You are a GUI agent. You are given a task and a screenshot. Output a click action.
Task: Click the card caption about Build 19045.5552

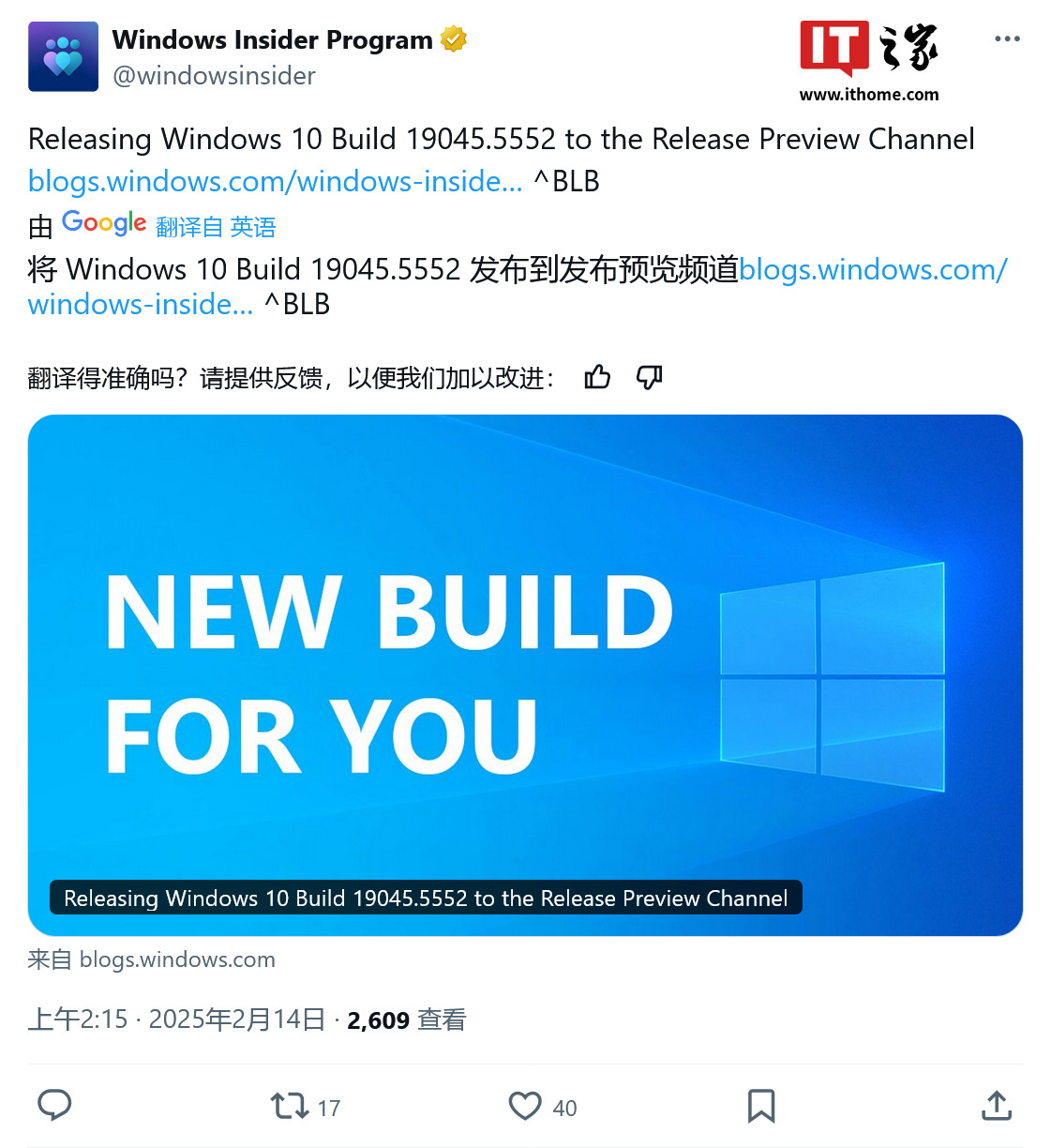(426, 898)
